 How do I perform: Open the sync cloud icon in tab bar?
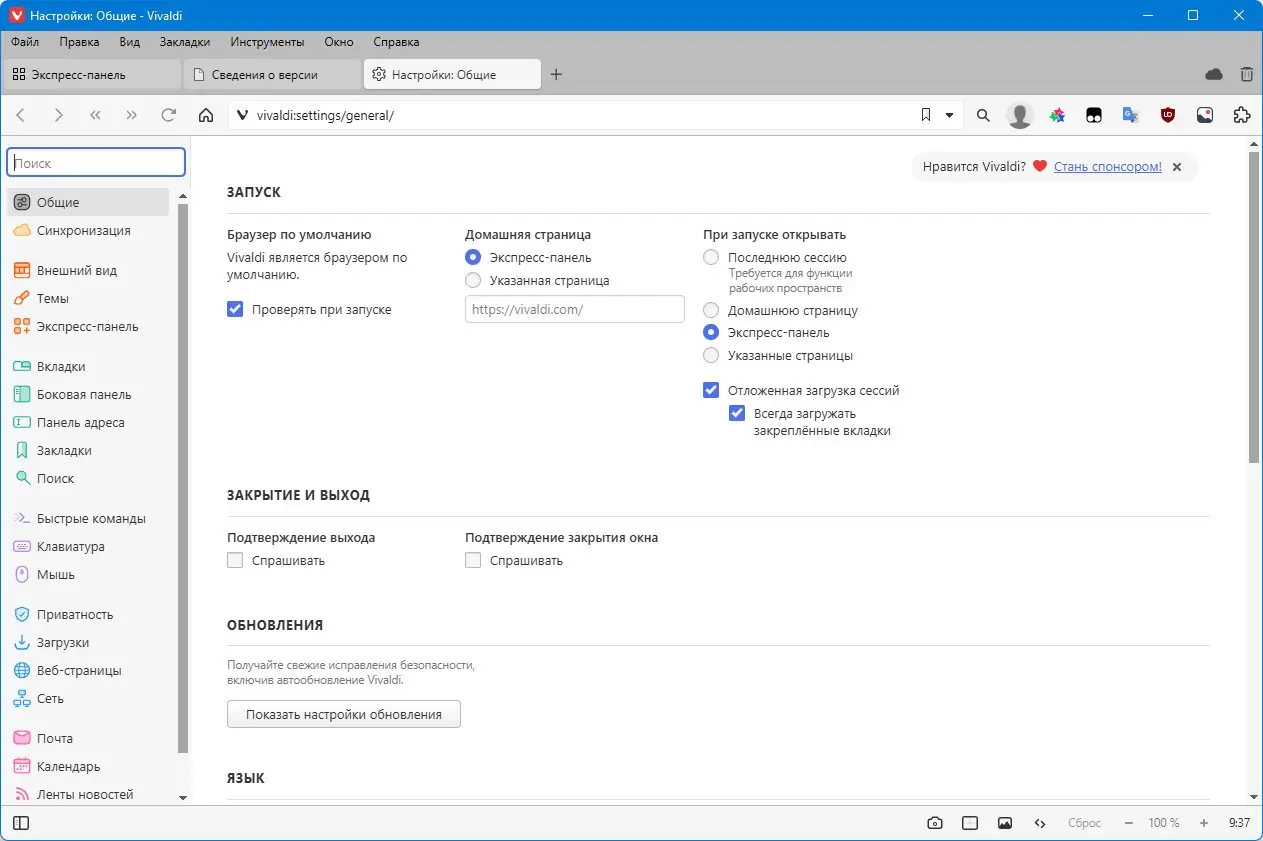pyautogui.click(x=1214, y=74)
